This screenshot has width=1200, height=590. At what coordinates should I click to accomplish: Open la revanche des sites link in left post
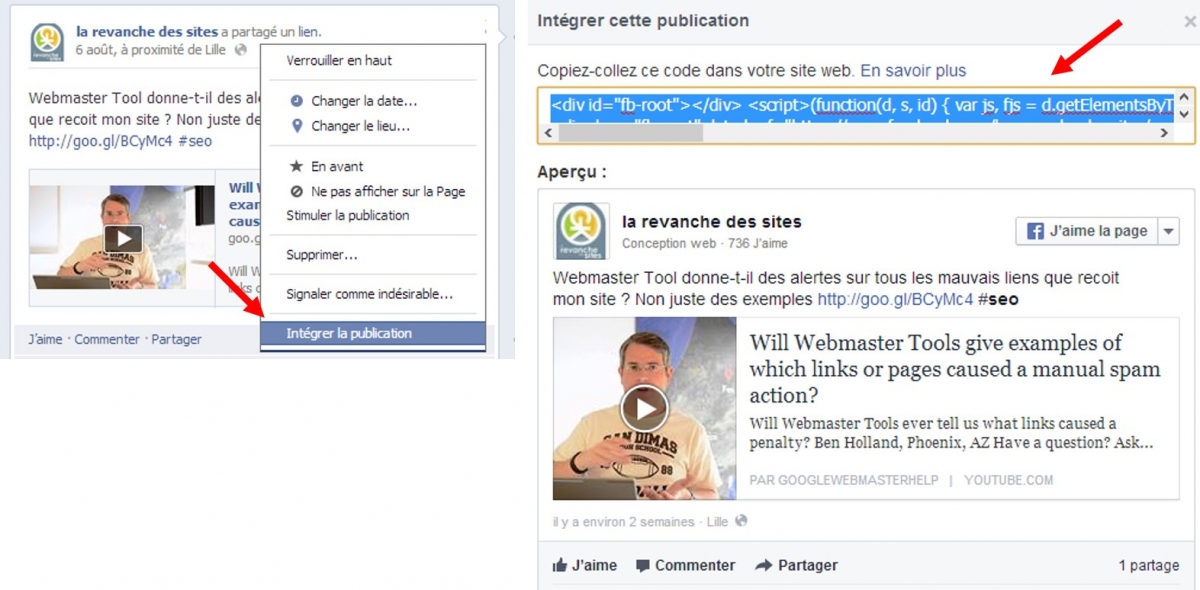pos(147,32)
